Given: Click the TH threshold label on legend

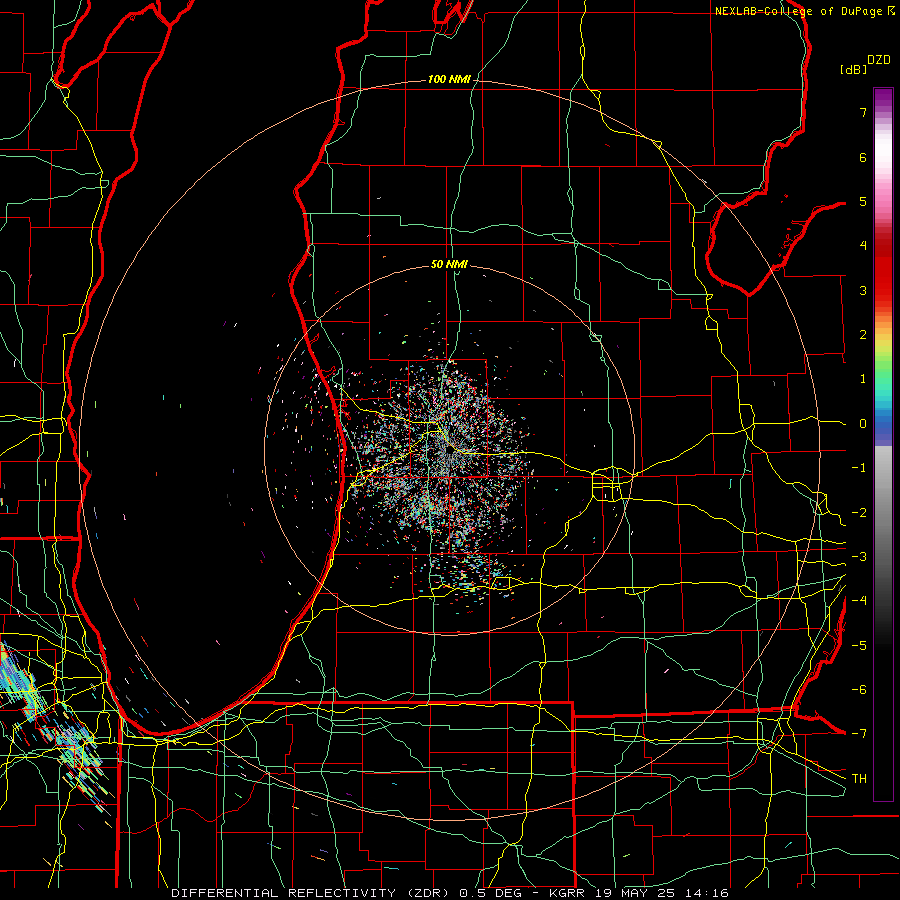Looking at the screenshot, I should 859,778.
